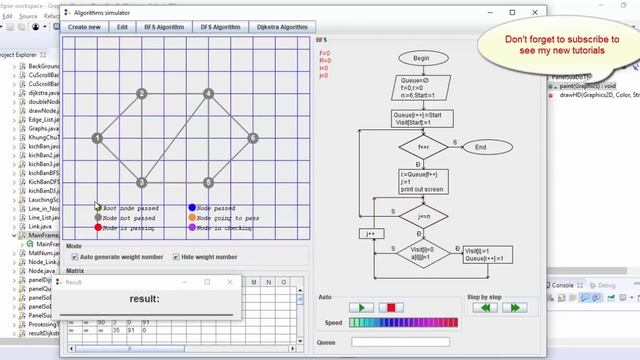Stop auto run with red stop button
640x360 pixels.
coord(391,307)
